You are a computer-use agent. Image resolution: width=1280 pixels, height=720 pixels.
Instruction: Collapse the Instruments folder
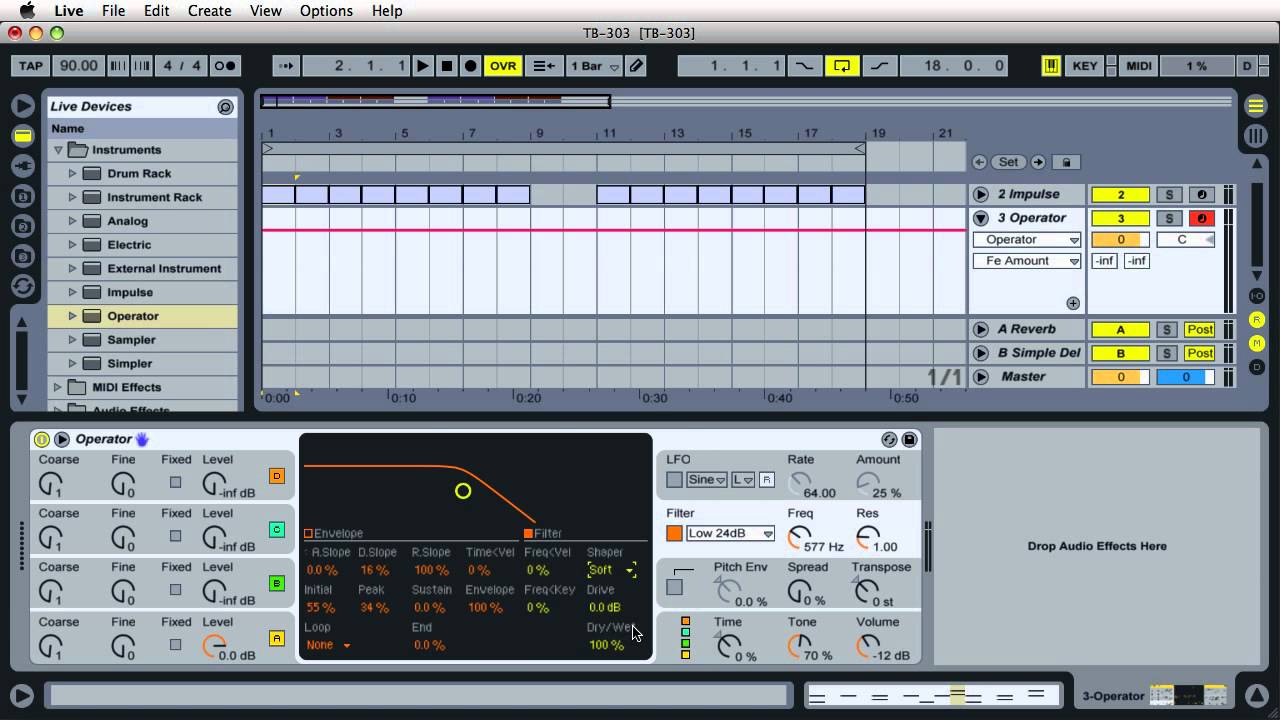[58, 150]
